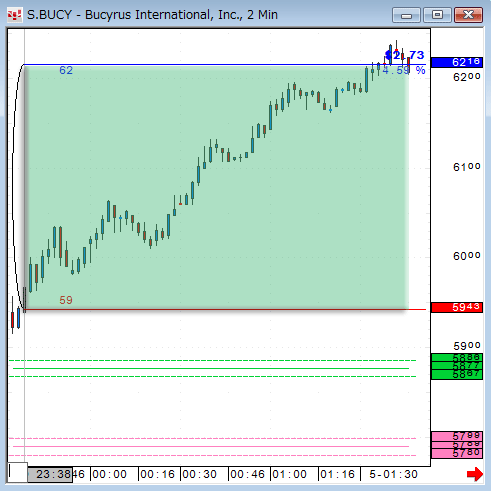
Task: Click the red arrow at bottom right
Action: point(475,474)
